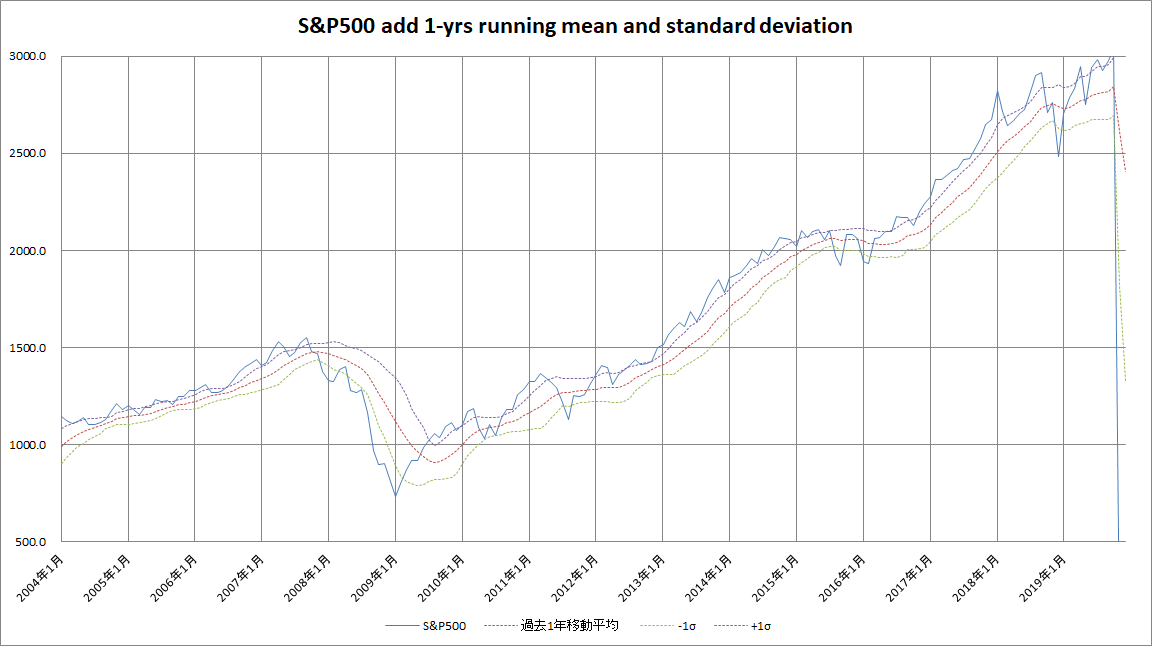The width and height of the screenshot is (1152, 646).
Task: Select the 1000.0 y-axis label
Action: [x=28, y=445]
